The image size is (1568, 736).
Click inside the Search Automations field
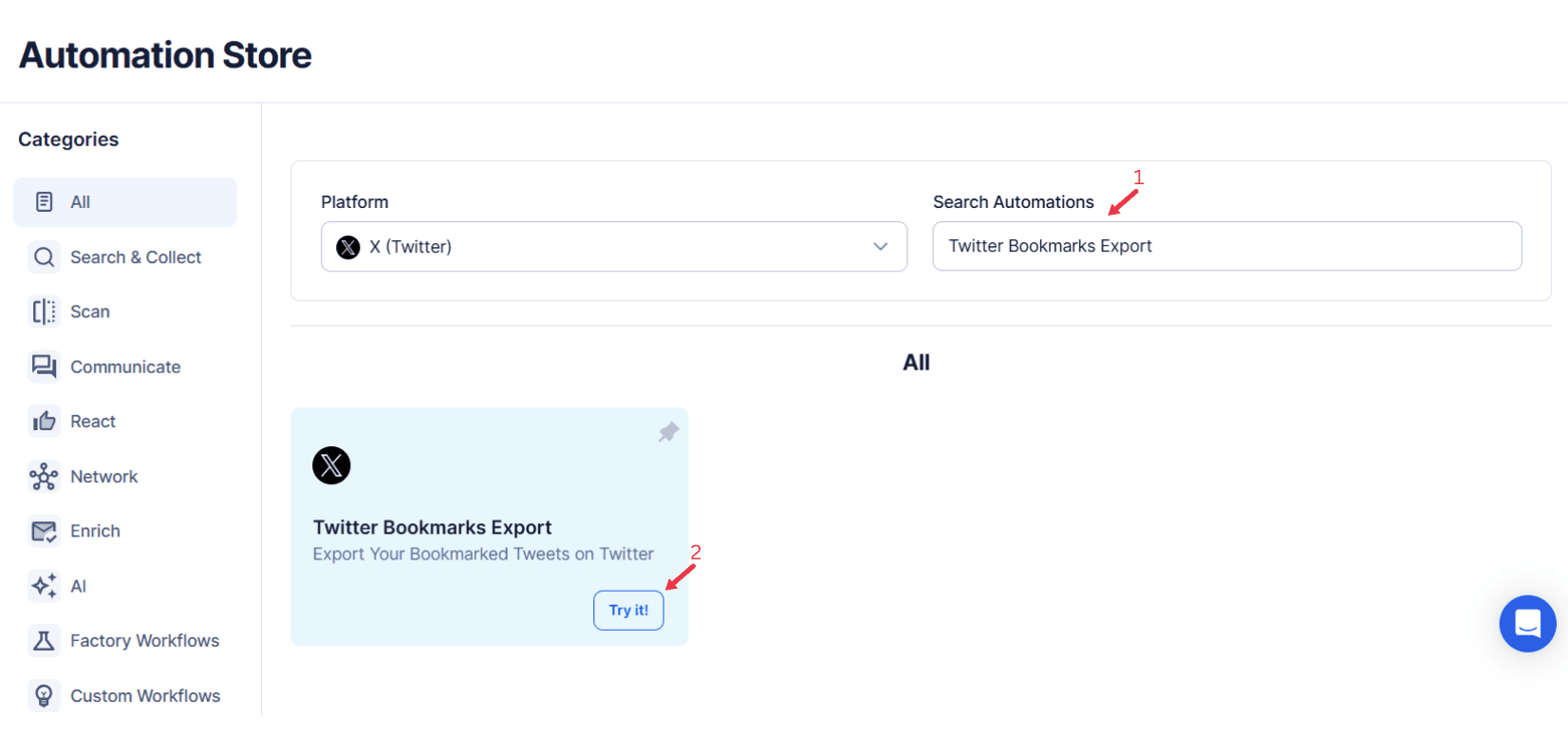click(x=1226, y=245)
